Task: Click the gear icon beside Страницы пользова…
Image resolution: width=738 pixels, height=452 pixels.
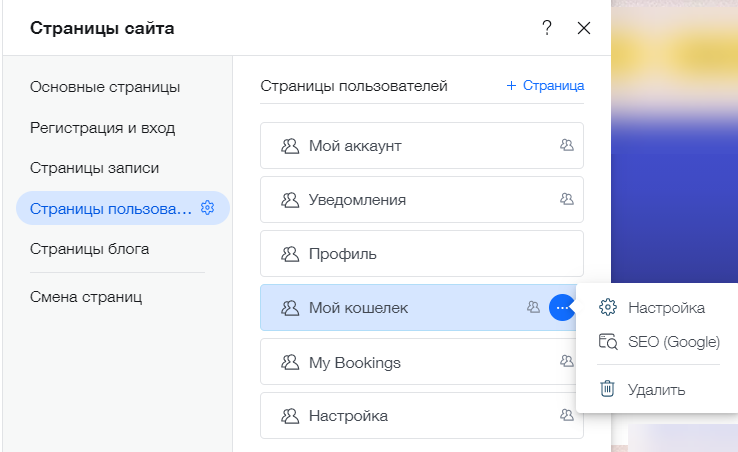Action: tap(208, 208)
